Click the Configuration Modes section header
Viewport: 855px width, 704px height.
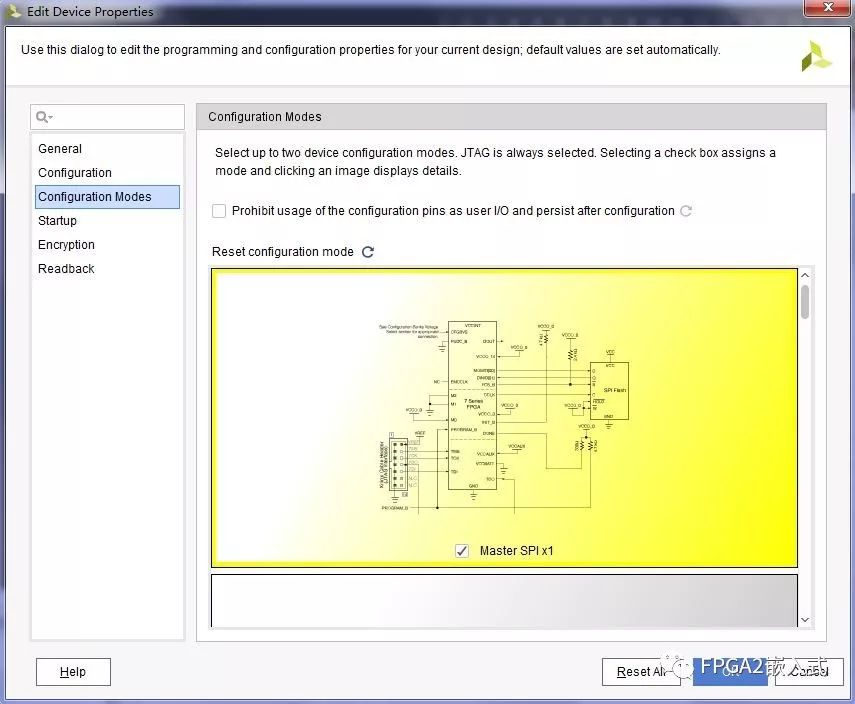511,117
